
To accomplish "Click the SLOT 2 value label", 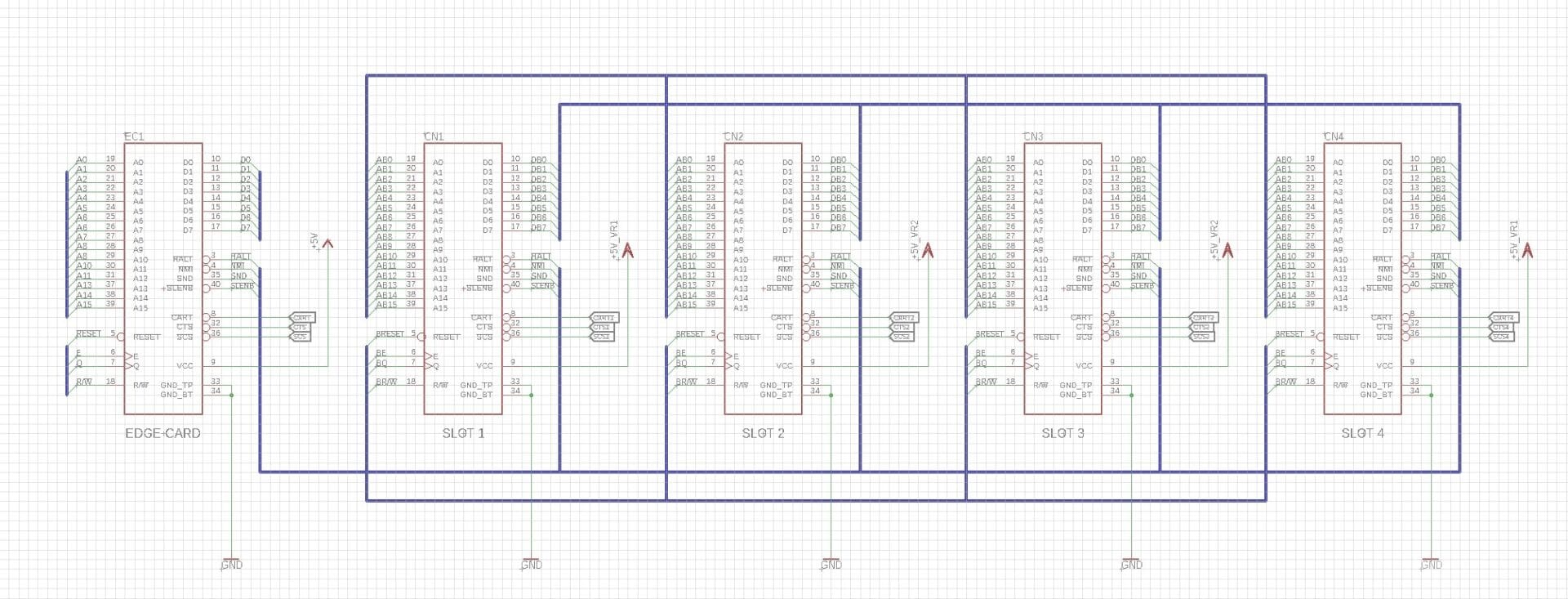I will [763, 433].
